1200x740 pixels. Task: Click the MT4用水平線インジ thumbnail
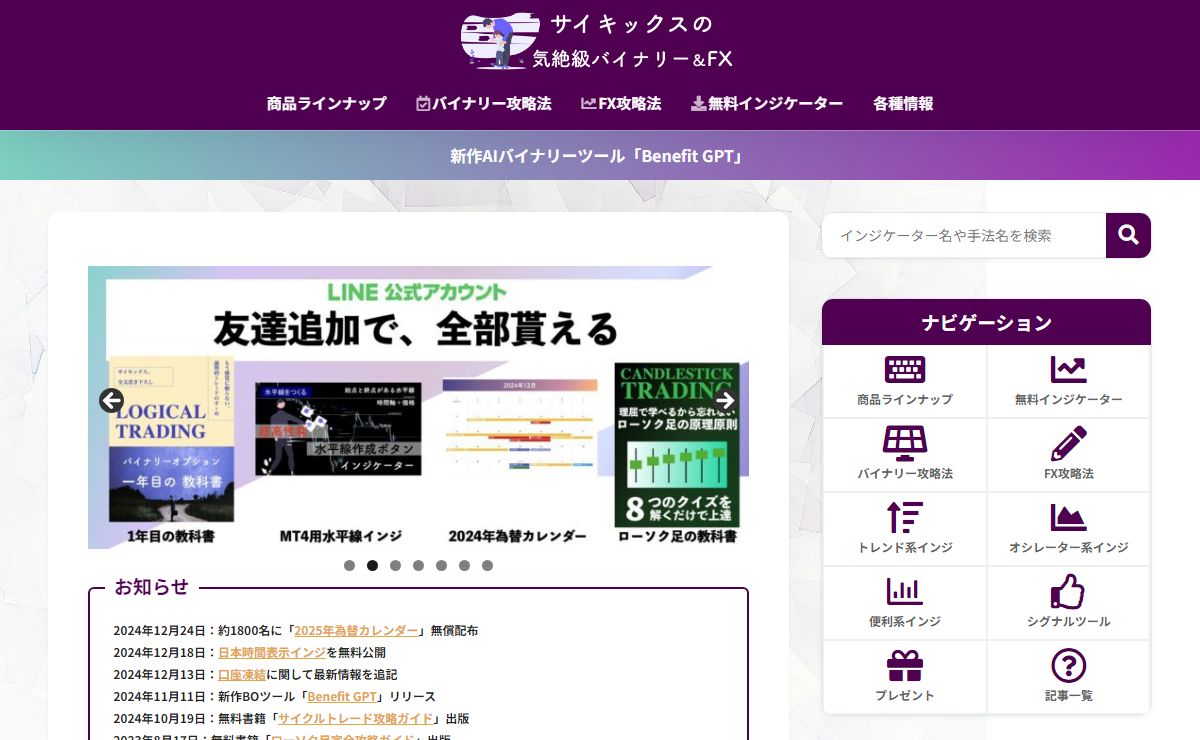coord(337,428)
